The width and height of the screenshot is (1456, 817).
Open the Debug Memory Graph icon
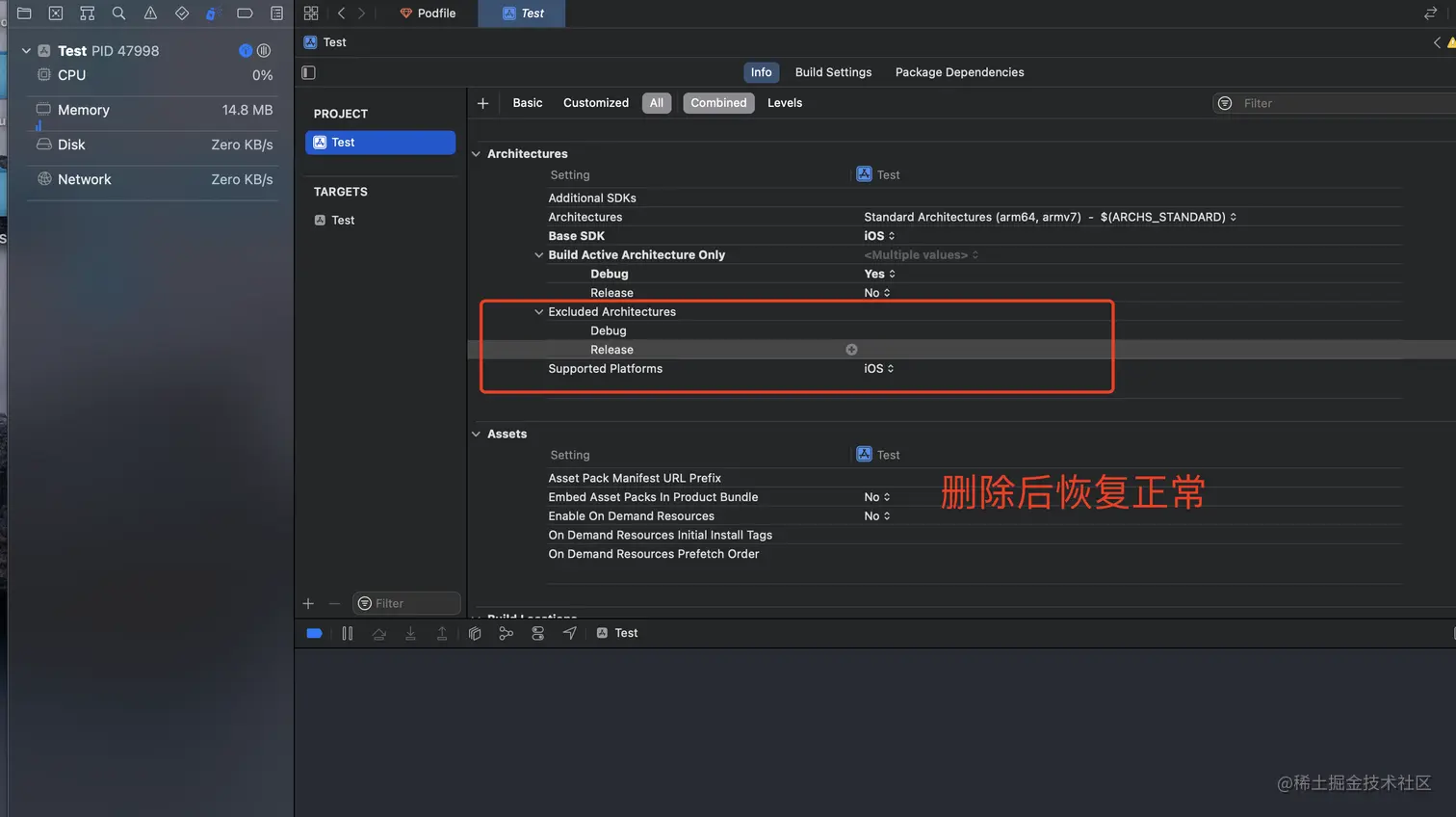506,633
